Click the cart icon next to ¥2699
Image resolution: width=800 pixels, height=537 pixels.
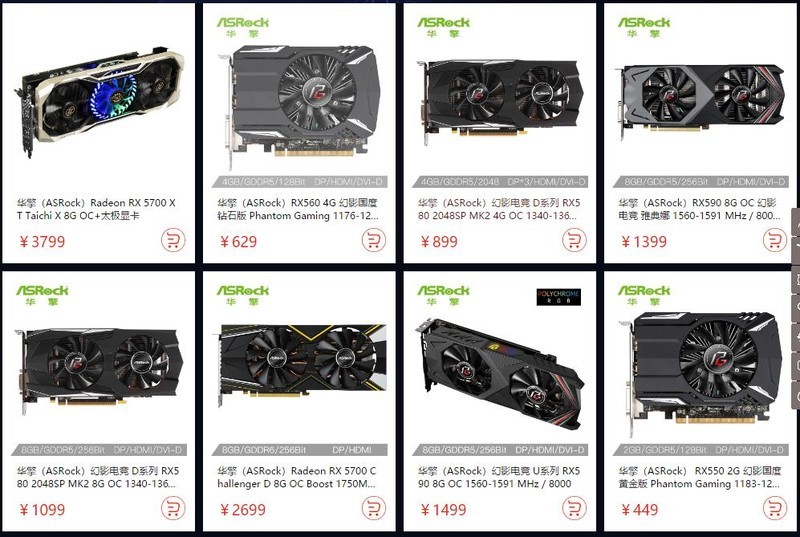pyautogui.click(x=373, y=508)
